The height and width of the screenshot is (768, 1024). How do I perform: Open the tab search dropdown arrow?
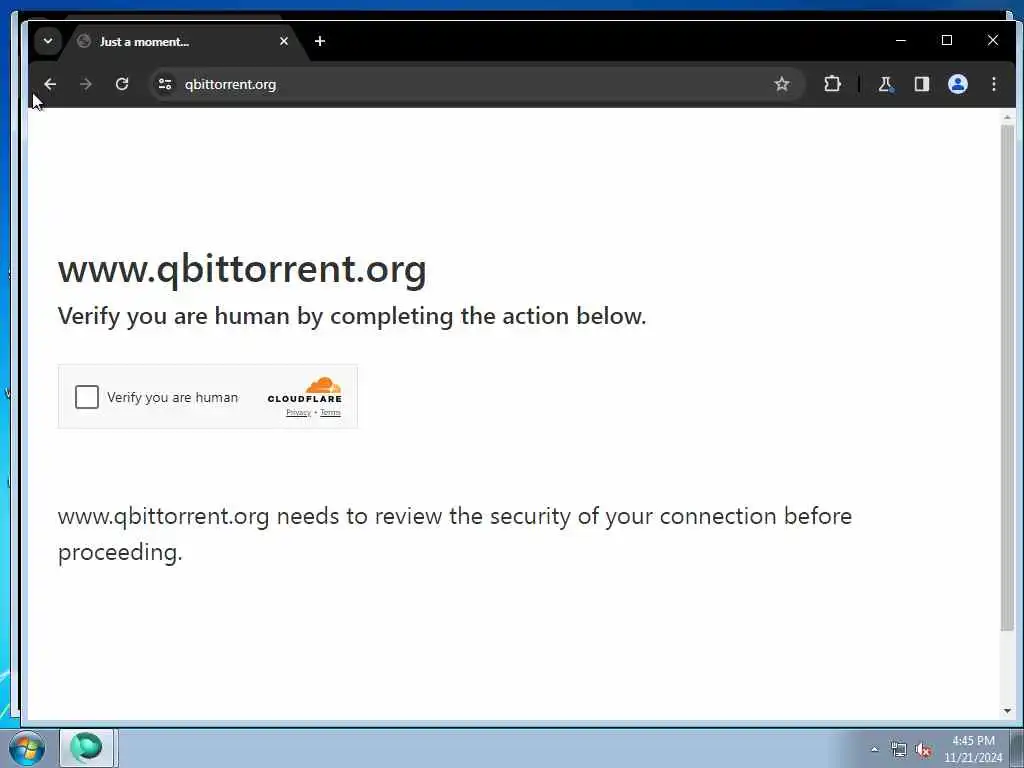(x=48, y=41)
